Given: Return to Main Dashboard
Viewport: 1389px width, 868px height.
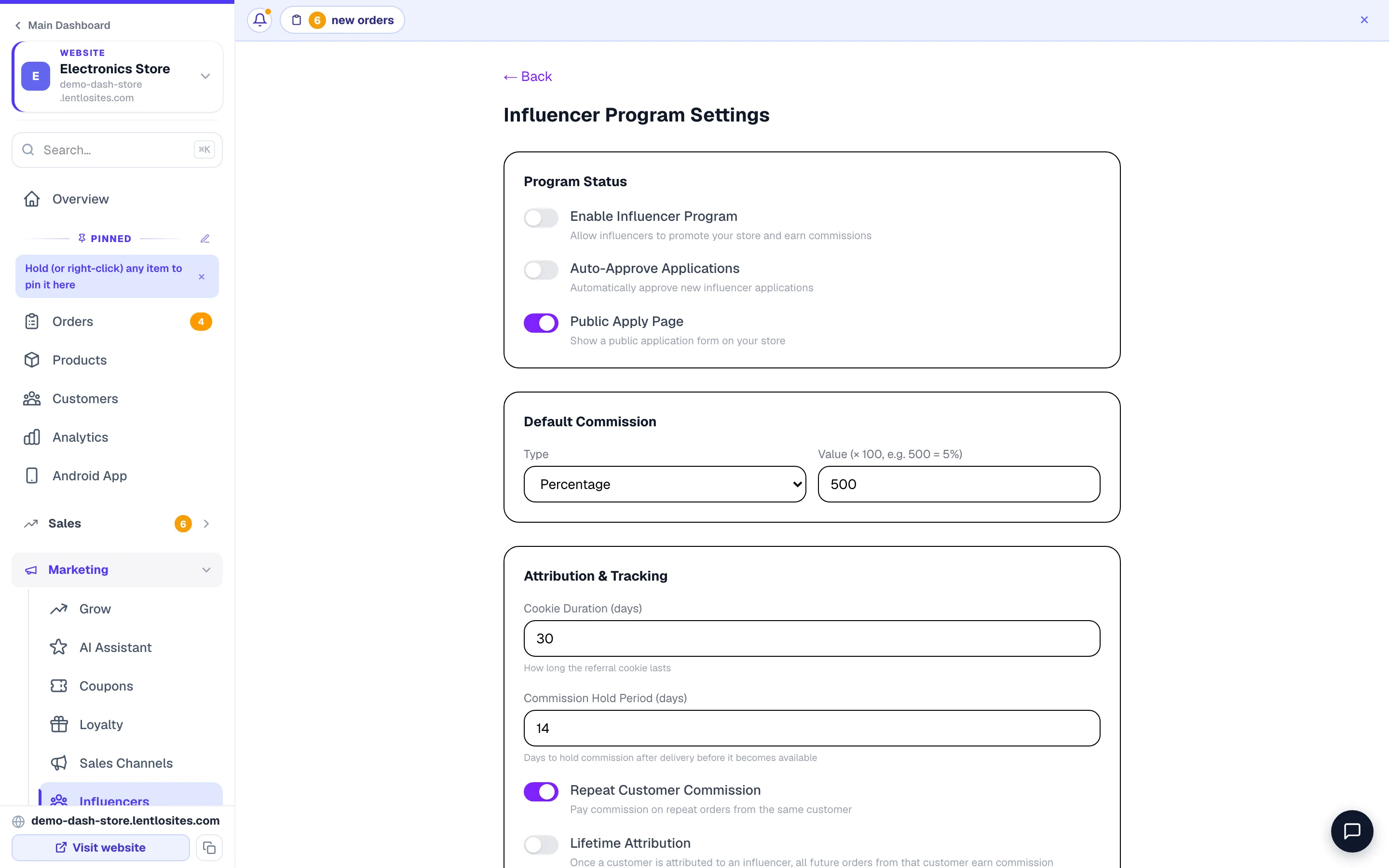Looking at the screenshot, I should 63,25.
